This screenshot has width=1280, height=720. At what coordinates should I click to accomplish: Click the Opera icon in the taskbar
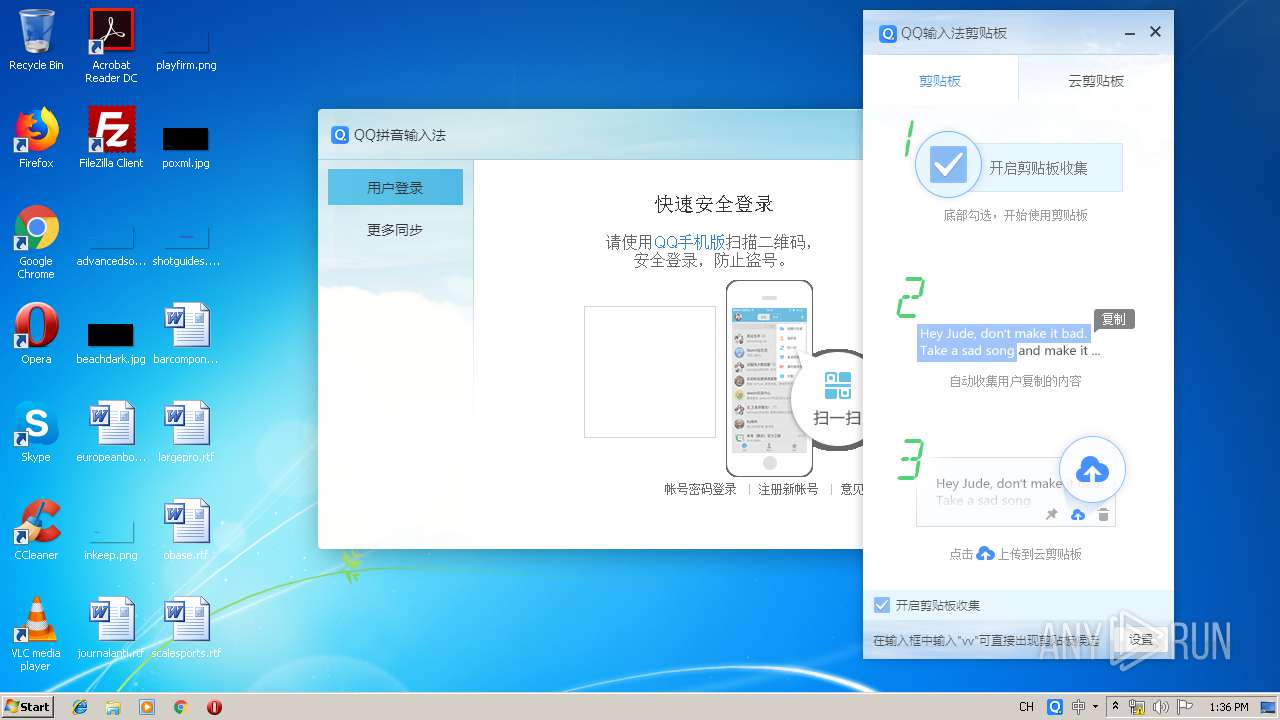pyautogui.click(x=214, y=707)
